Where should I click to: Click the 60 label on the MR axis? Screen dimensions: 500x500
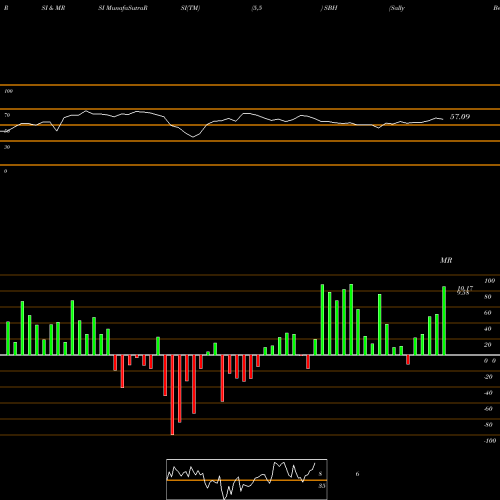point(488,313)
